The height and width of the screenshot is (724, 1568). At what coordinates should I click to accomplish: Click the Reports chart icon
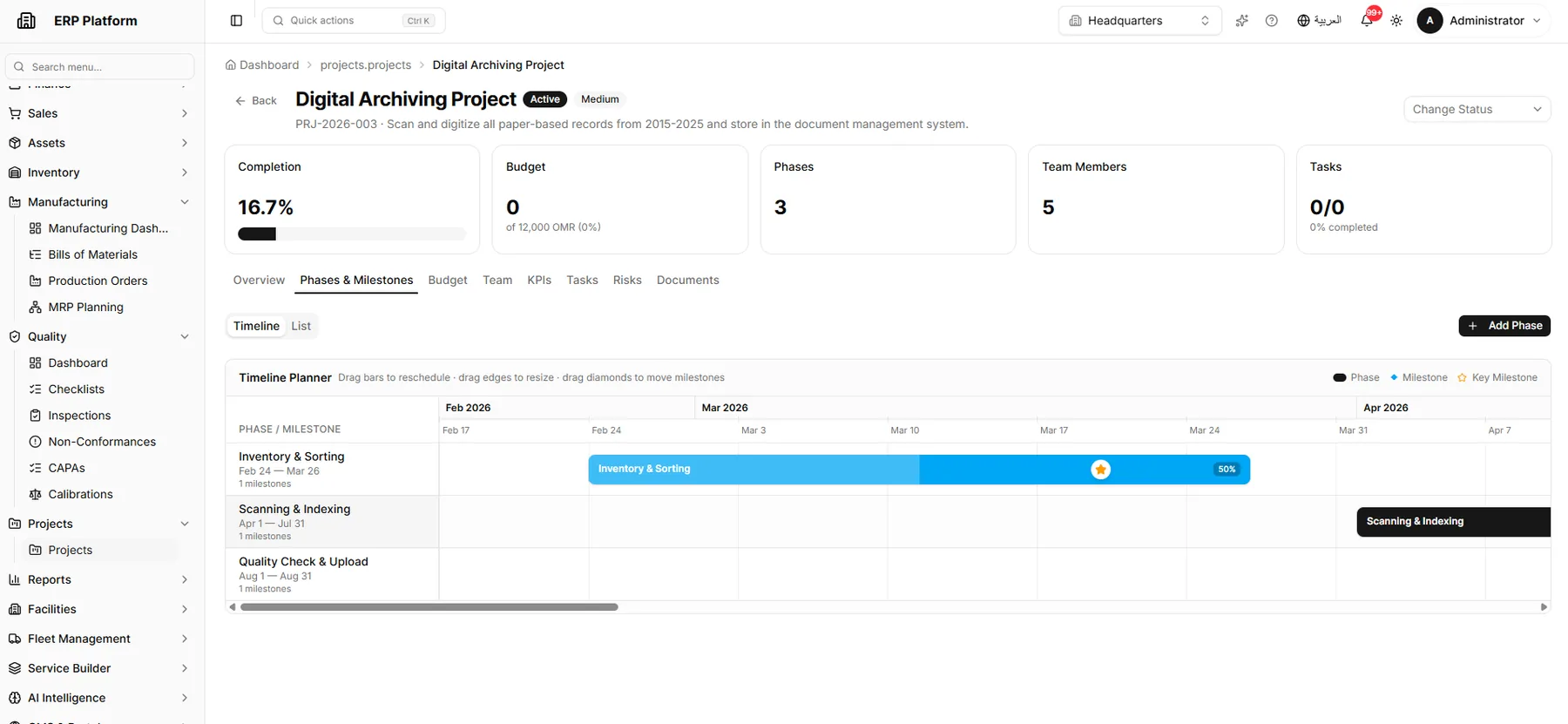click(x=15, y=579)
